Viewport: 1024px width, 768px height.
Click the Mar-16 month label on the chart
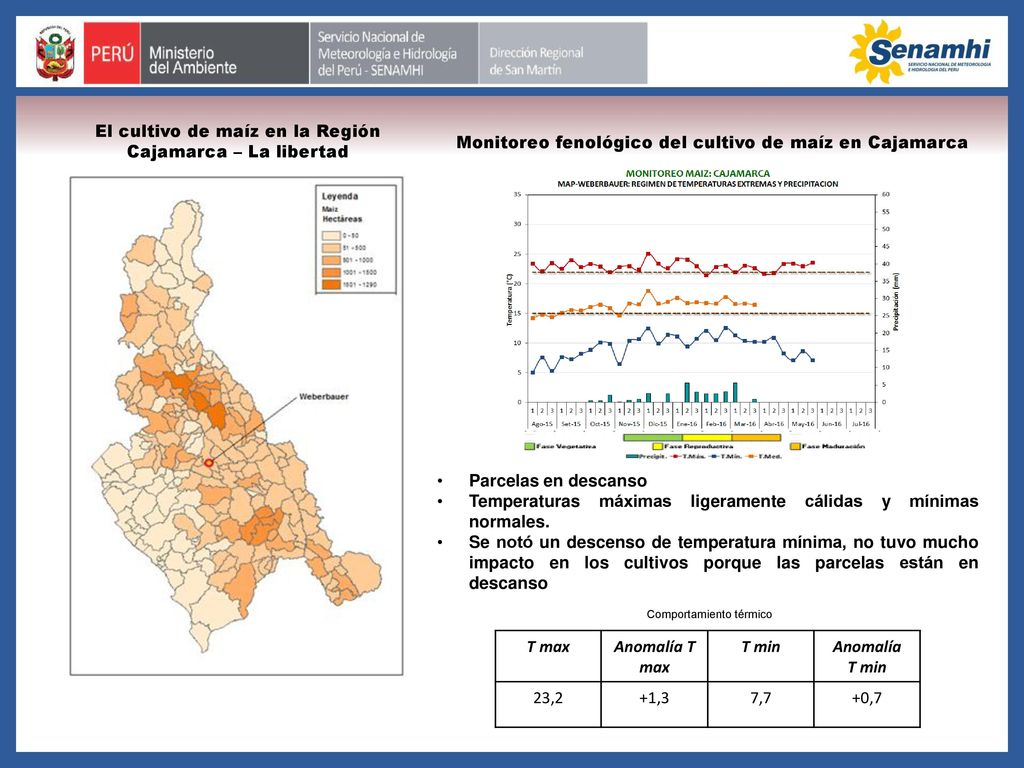pos(744,424)
